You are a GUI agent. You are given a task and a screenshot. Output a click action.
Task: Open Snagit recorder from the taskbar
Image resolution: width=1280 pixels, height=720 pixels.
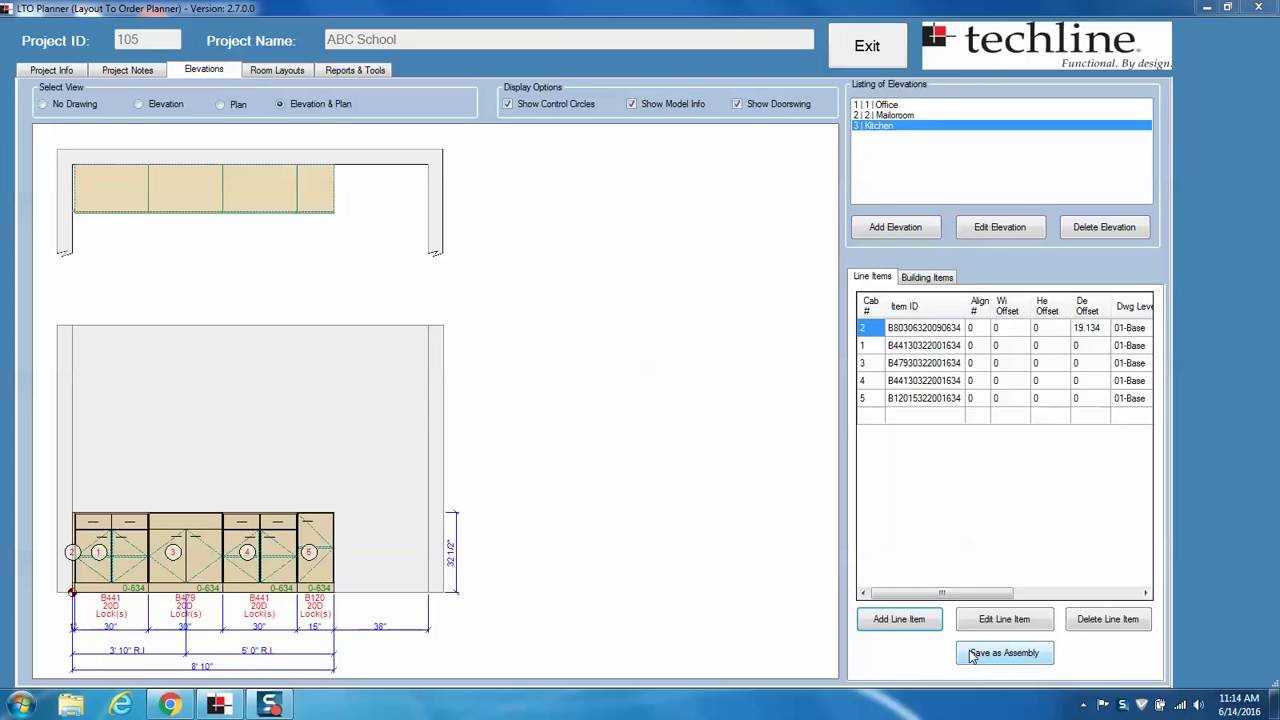(269, 705)
